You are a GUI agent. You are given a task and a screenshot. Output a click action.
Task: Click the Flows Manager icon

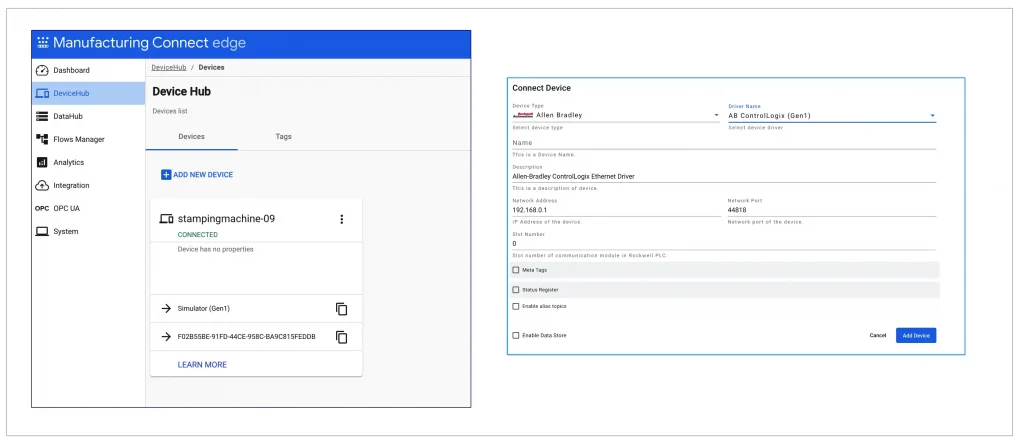coord(42,139)
